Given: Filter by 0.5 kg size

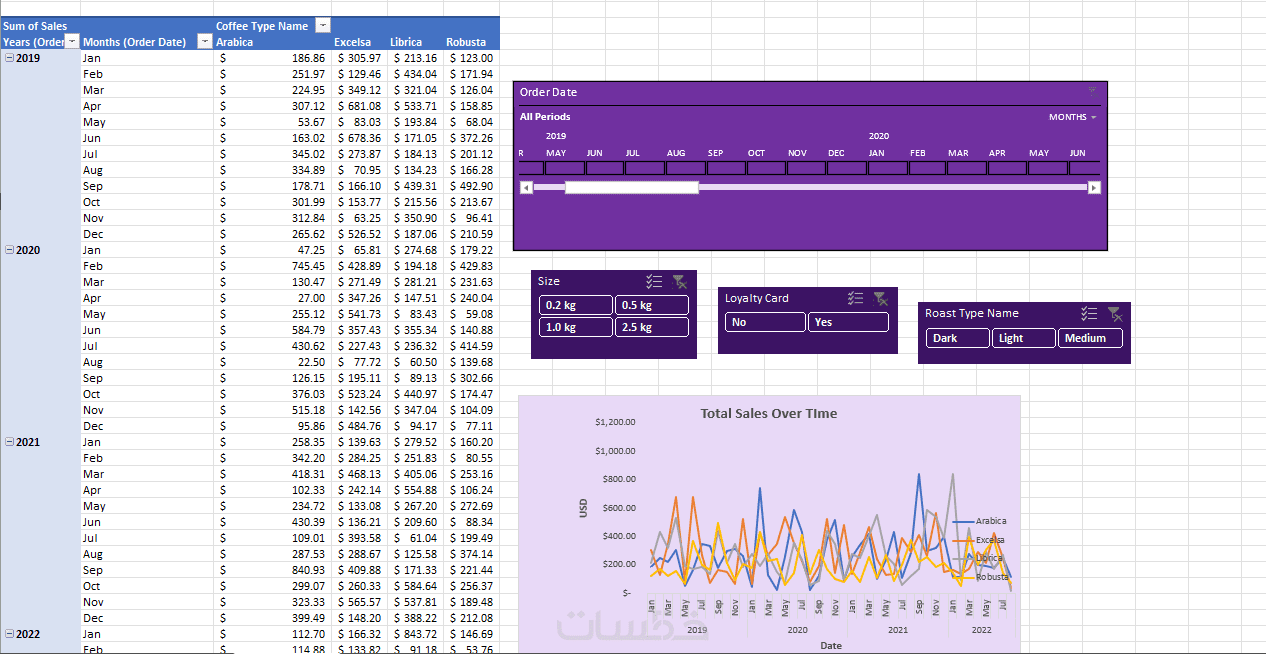Looking at the screenshot, I should coord(651,305).
